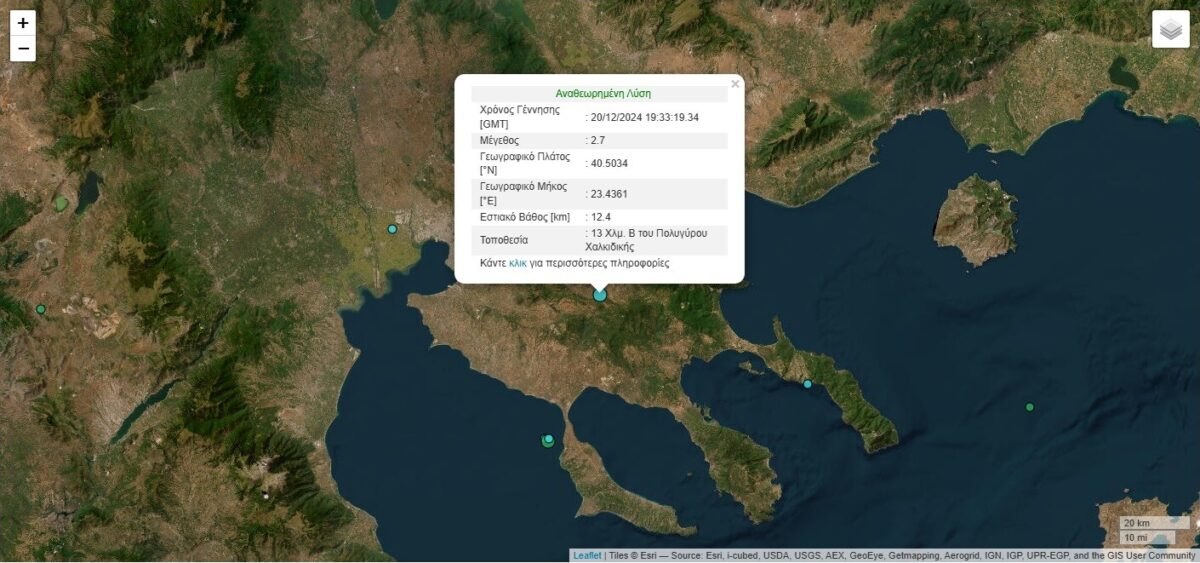Zoom in on the map
Viewport: 1200px width, 563px height.
[x=23, y=23]
